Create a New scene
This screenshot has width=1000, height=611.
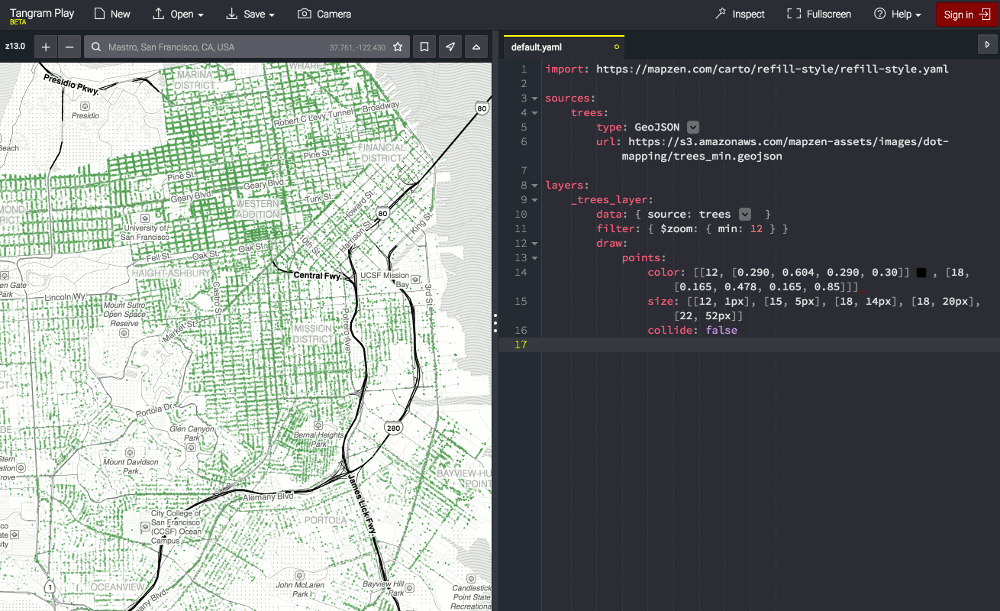112,14
